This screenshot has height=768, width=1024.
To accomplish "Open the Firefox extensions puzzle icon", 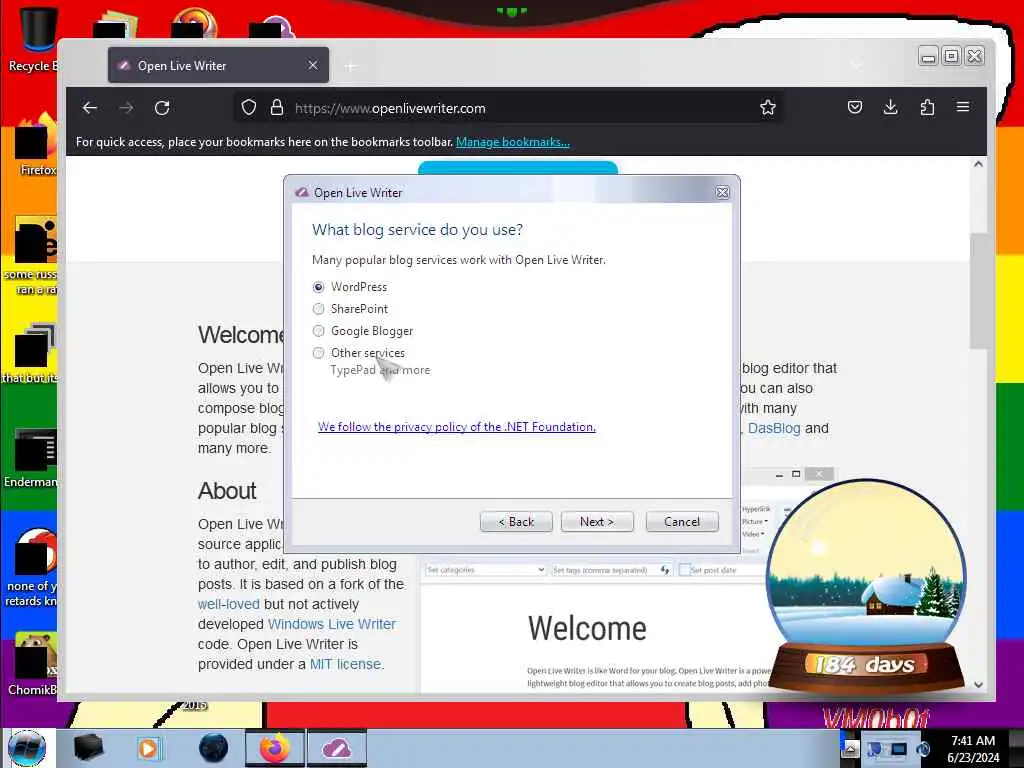I will pos(927,108).
